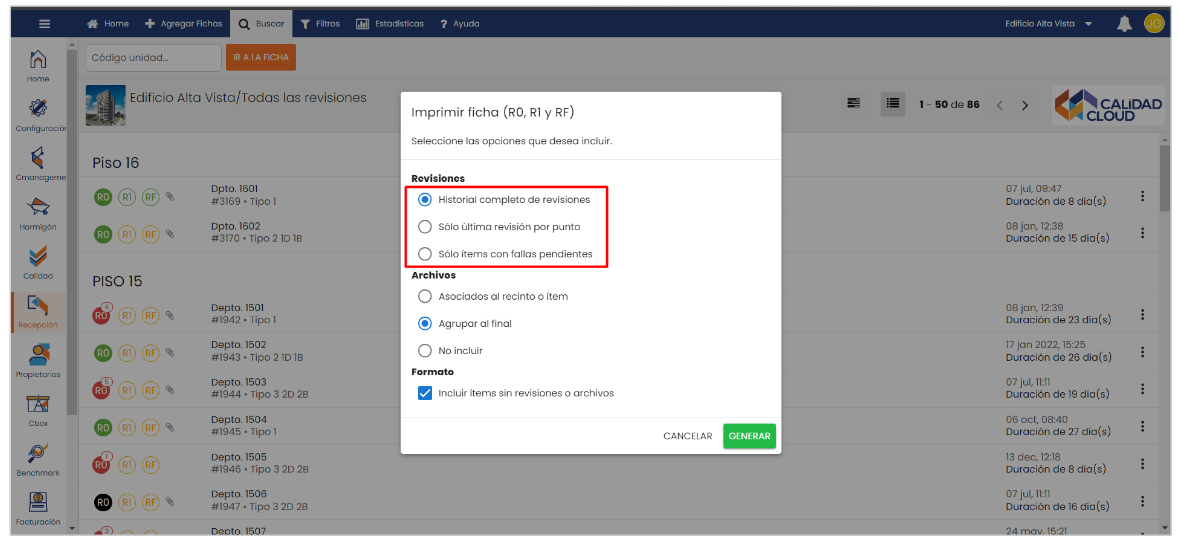Go to Hormigón module in sidebar
The image size is (1179, 542).
(x=38, y=207)
